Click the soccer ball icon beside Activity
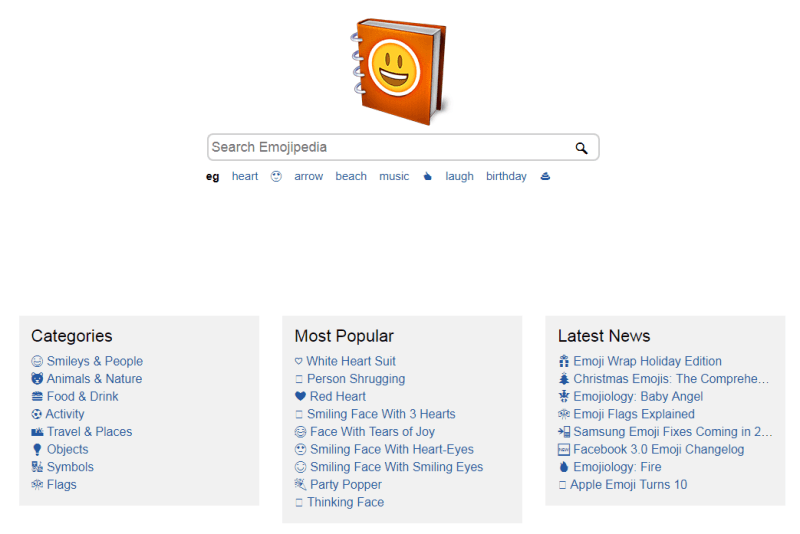 (x=36, y=414)
